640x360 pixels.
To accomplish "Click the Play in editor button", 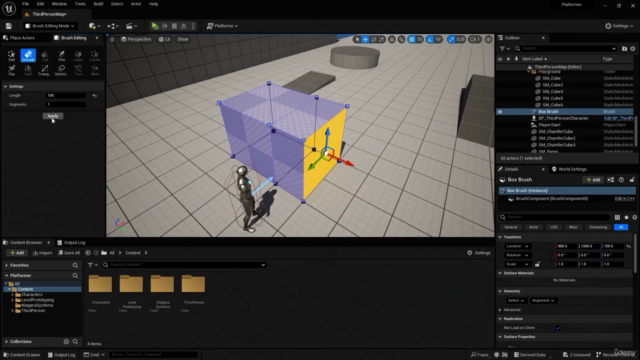I will click(x=155, y=26).
